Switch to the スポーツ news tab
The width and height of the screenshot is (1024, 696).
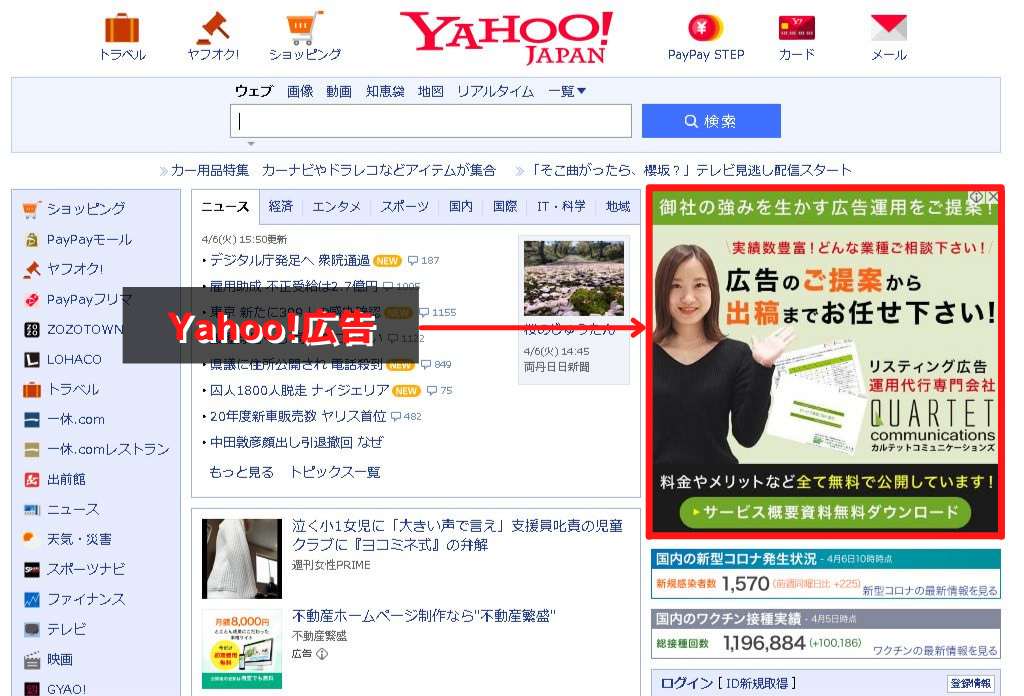[x=404, y=206]
